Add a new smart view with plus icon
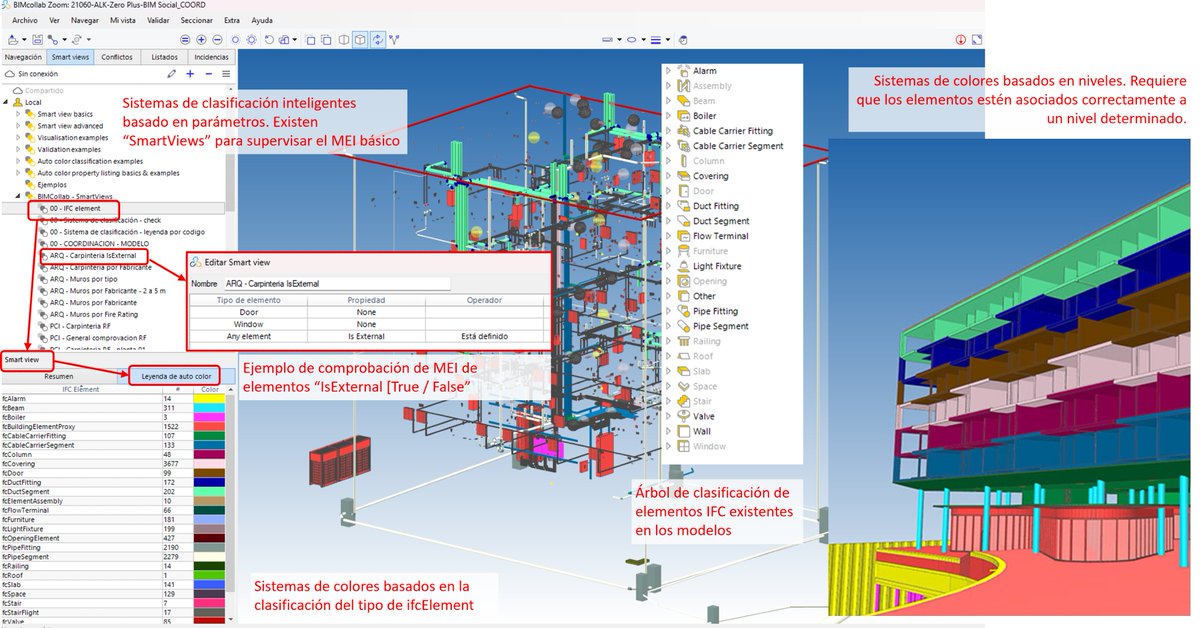 [191, 74]
